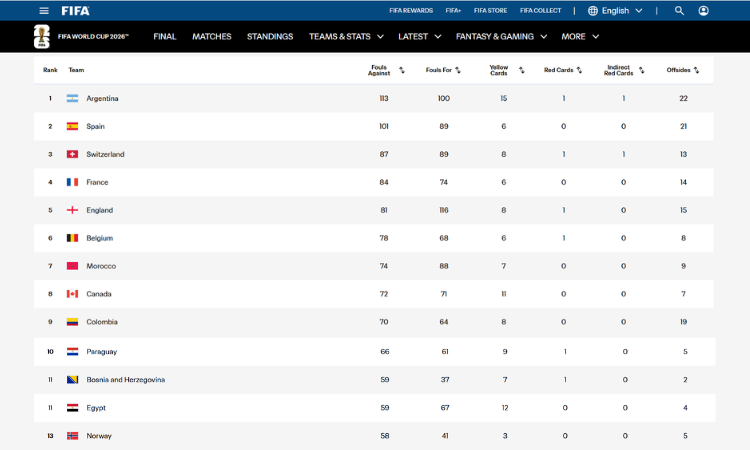The width and height of the screenshot is (750, 450).
Task: Open the Bosnia and Herzegovina team name
Action: (126, 380)
